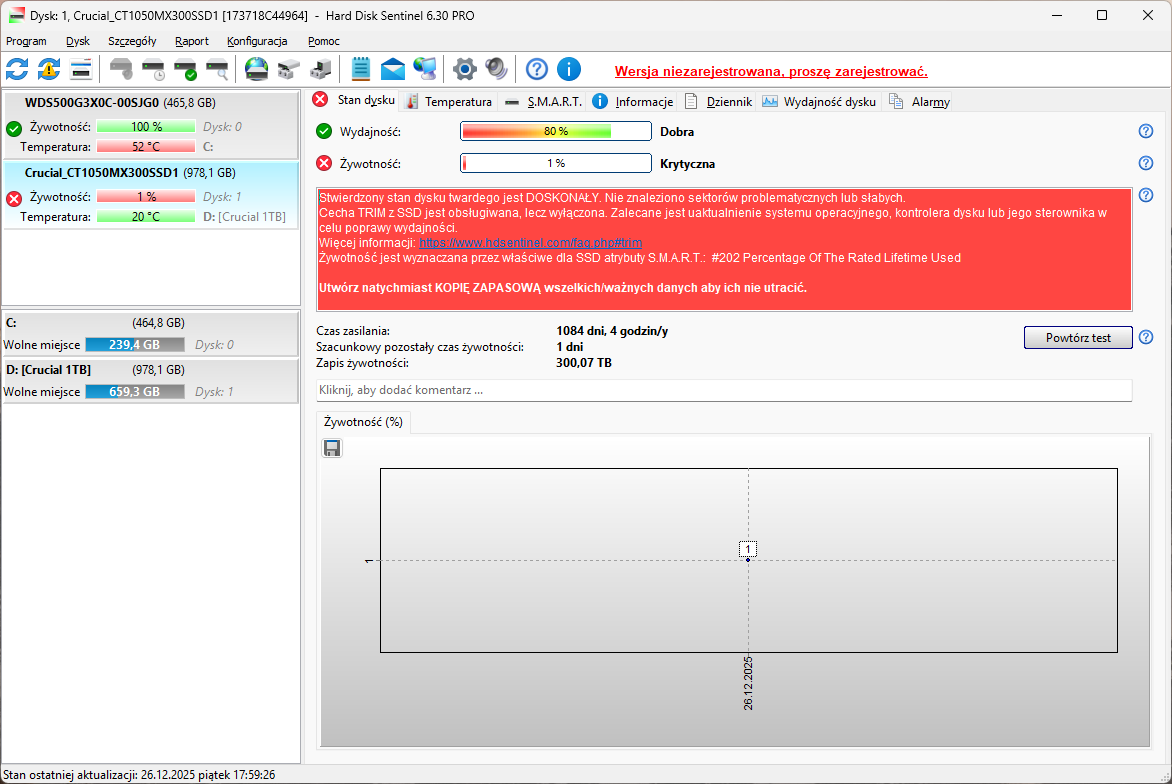1172x784 pixels.
Task: Click help icon beside the red status text
Action: click(x=1146, y=195)
